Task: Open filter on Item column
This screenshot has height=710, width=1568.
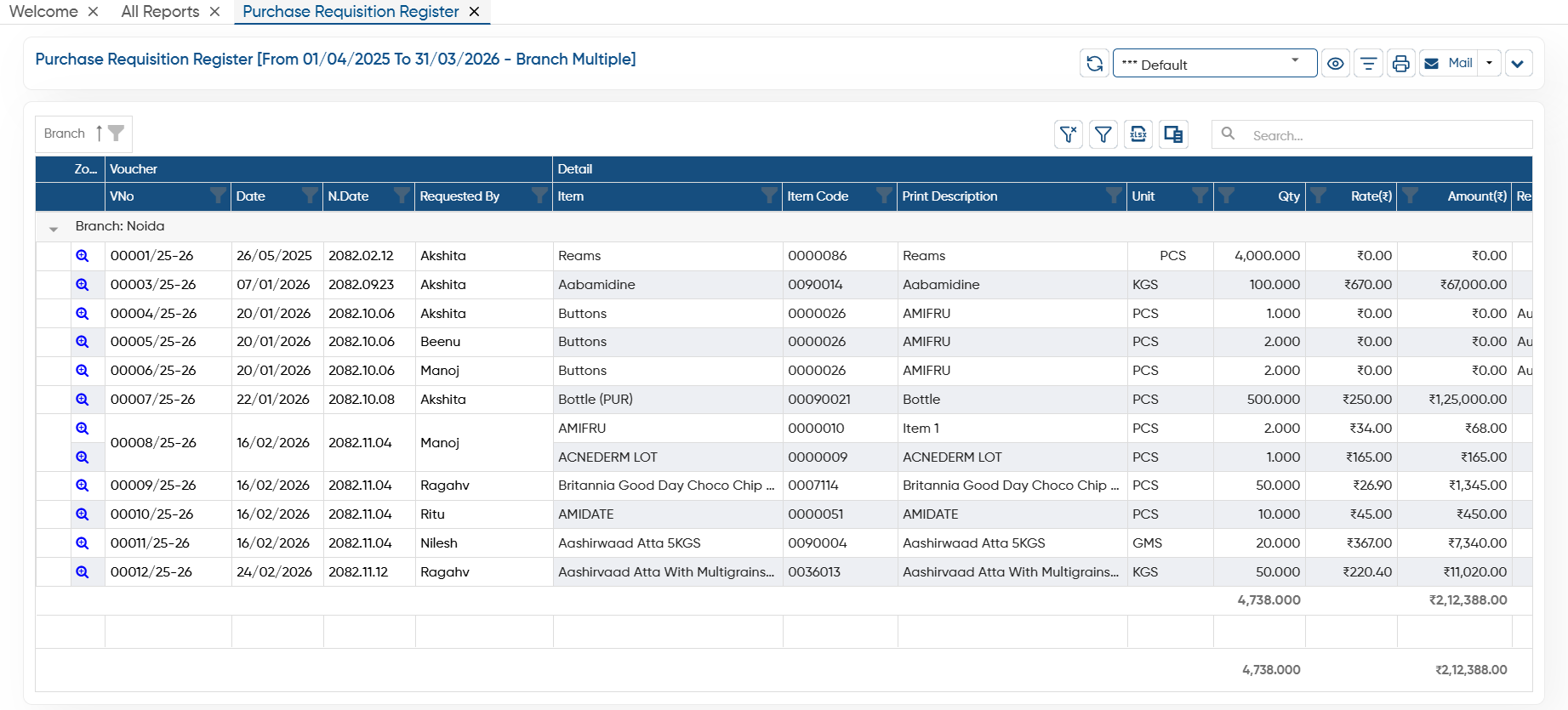Action: click(x=769, y=196)
